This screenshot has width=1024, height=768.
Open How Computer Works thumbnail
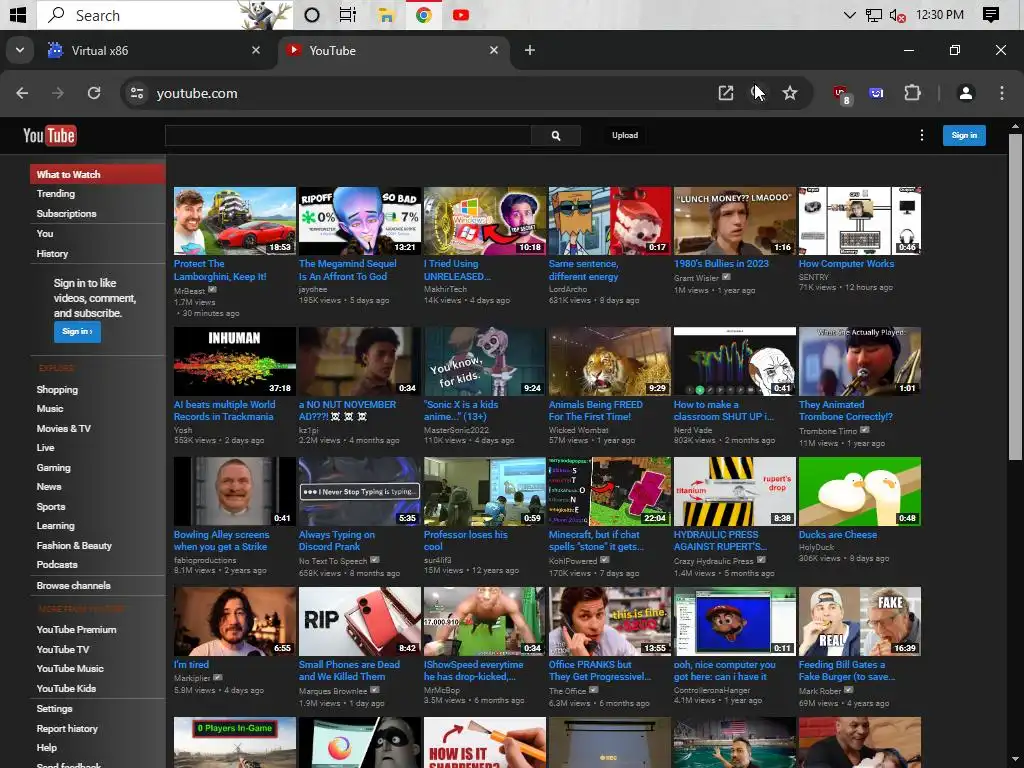click(859, 221)
